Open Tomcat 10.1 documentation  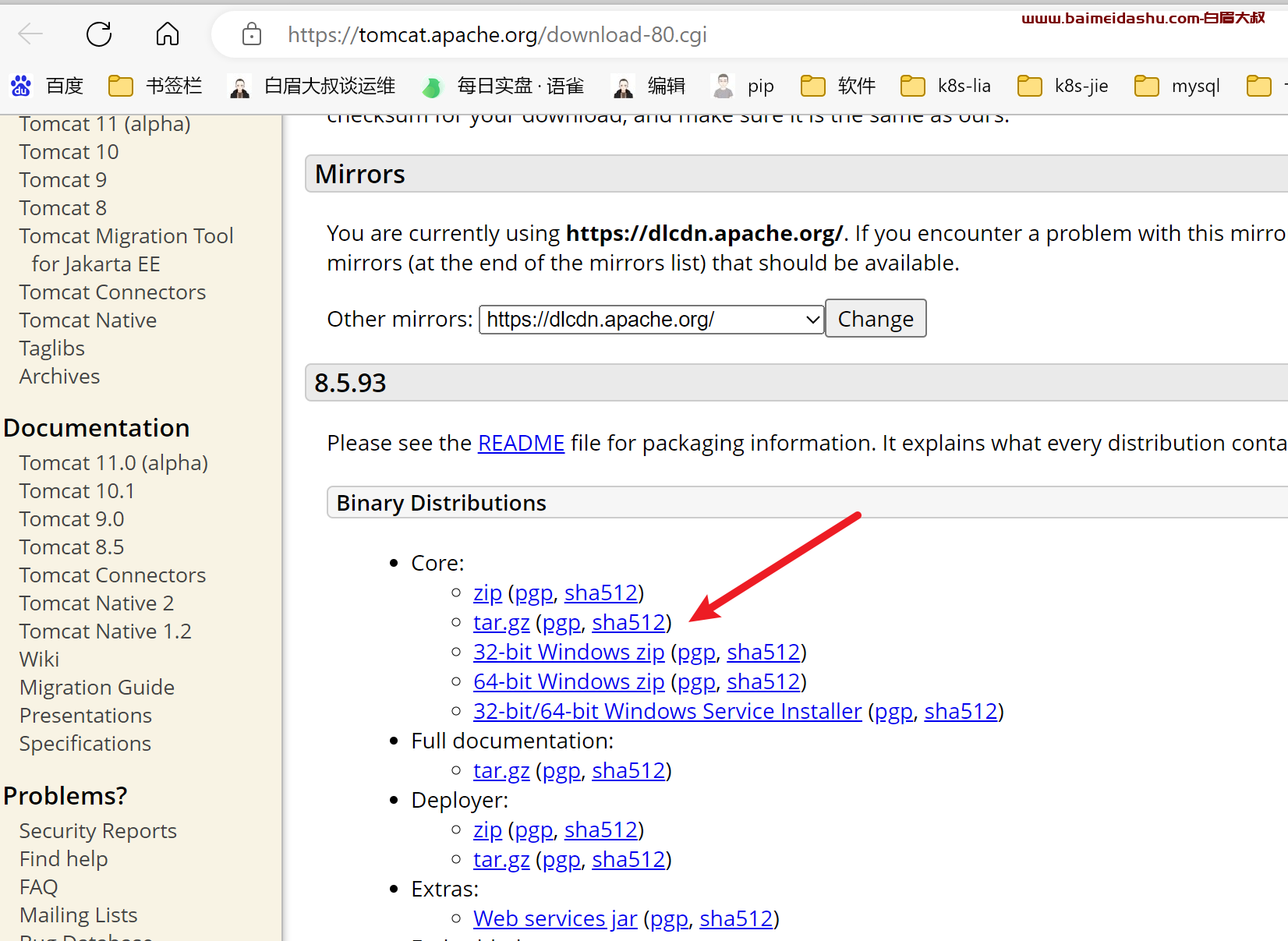(76, 491)
